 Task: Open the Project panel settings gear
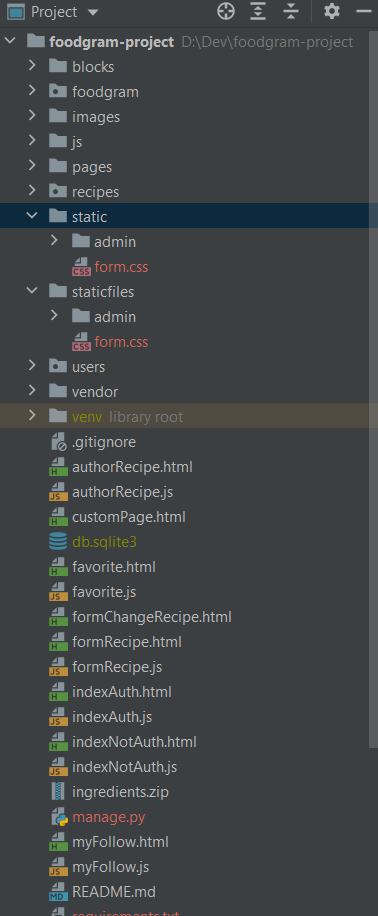coord(332,11)
